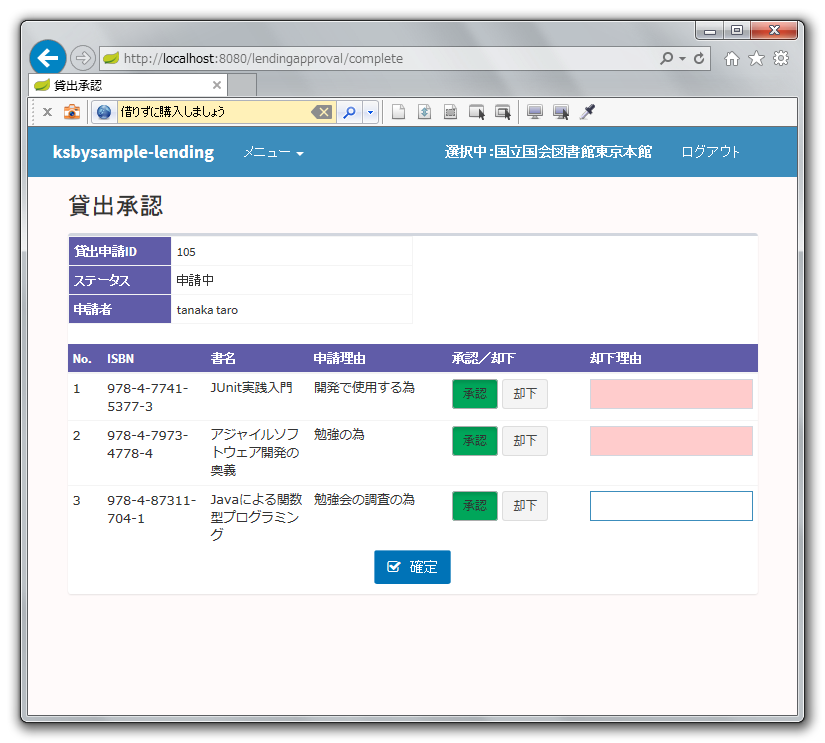Click applicant name tanaka taro

[x=207, y=310]
